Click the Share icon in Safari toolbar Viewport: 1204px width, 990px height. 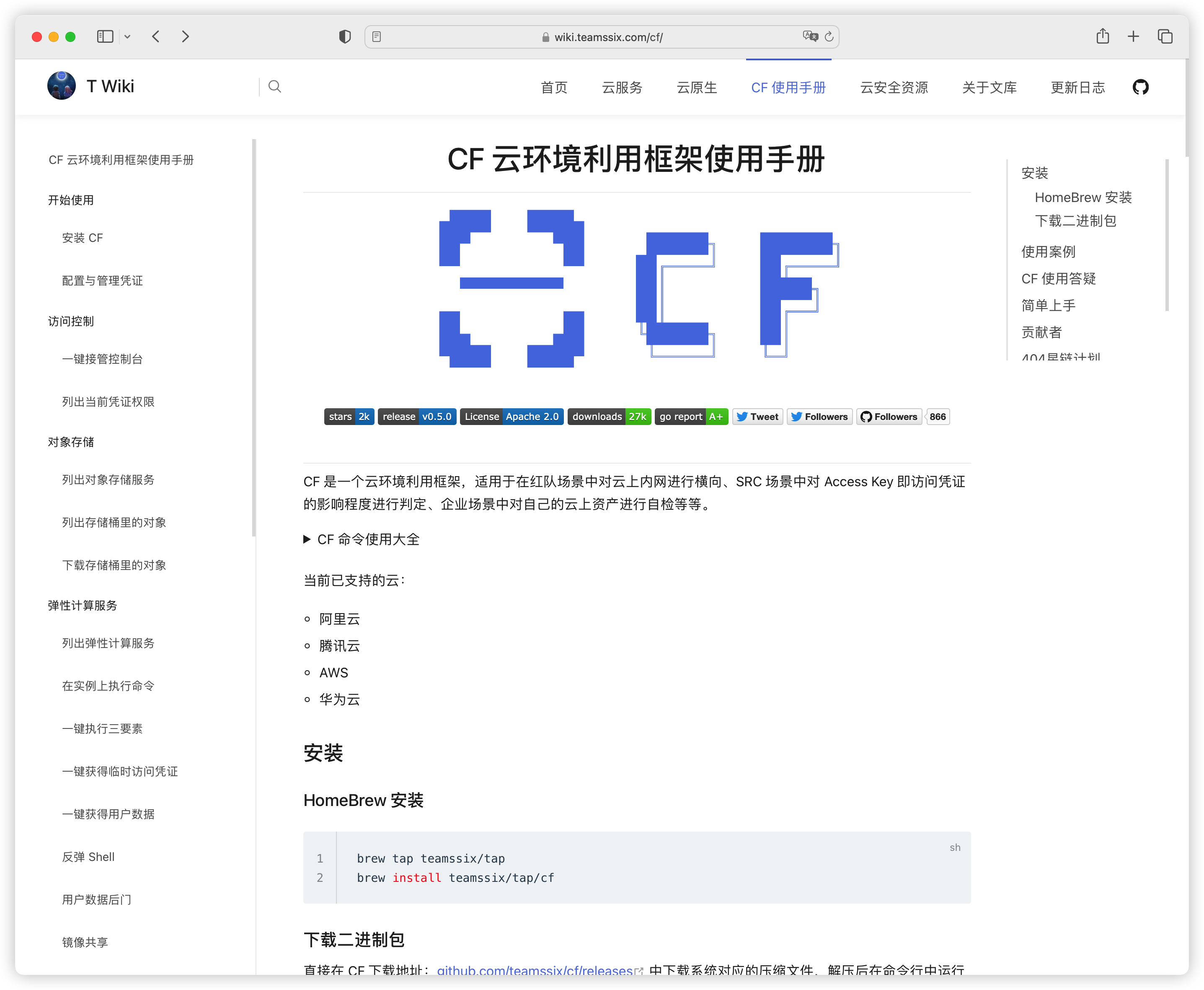click(x=1103, y=36)
